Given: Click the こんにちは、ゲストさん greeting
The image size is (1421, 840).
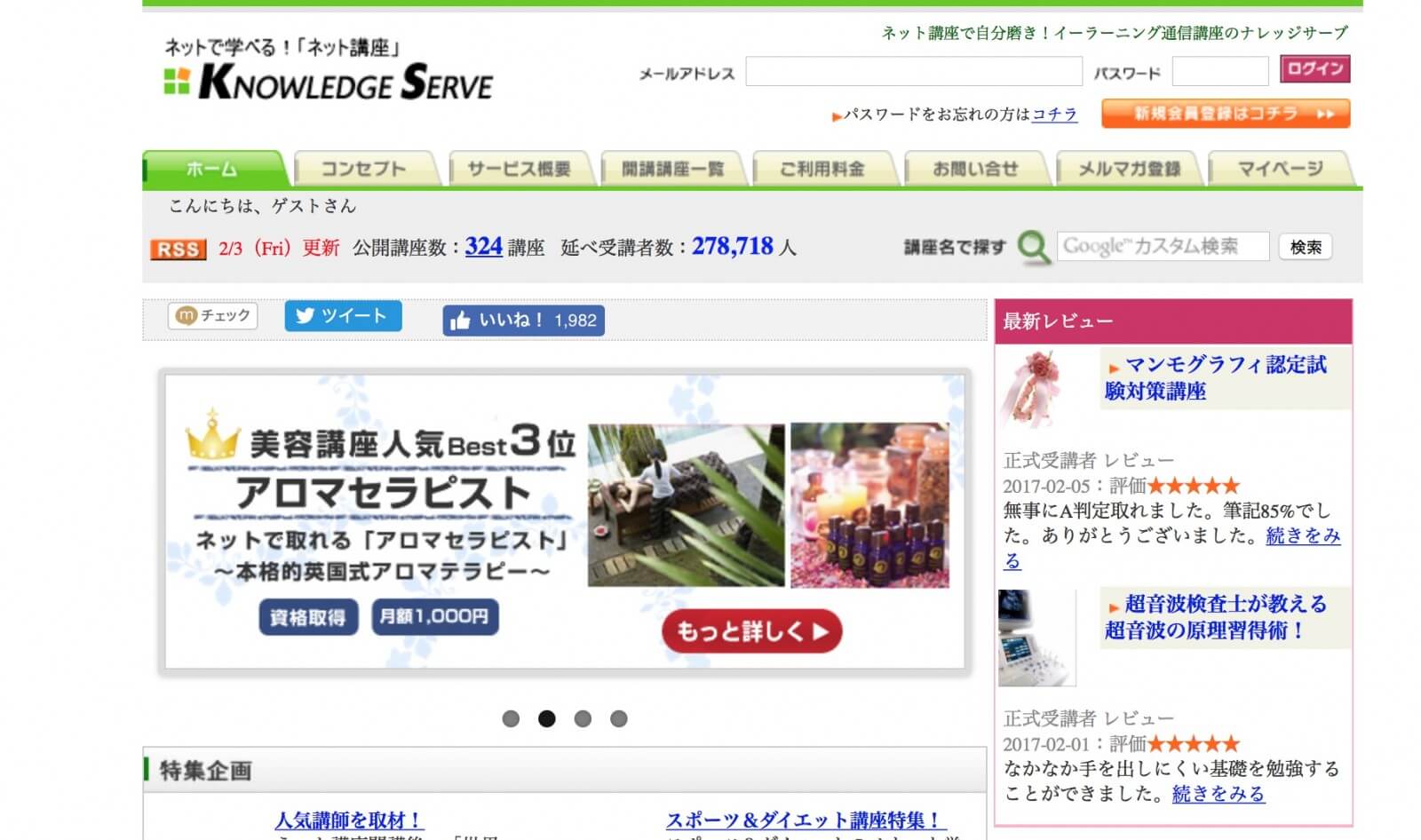Looking at the screenshot, I should [x=262, y=206].
